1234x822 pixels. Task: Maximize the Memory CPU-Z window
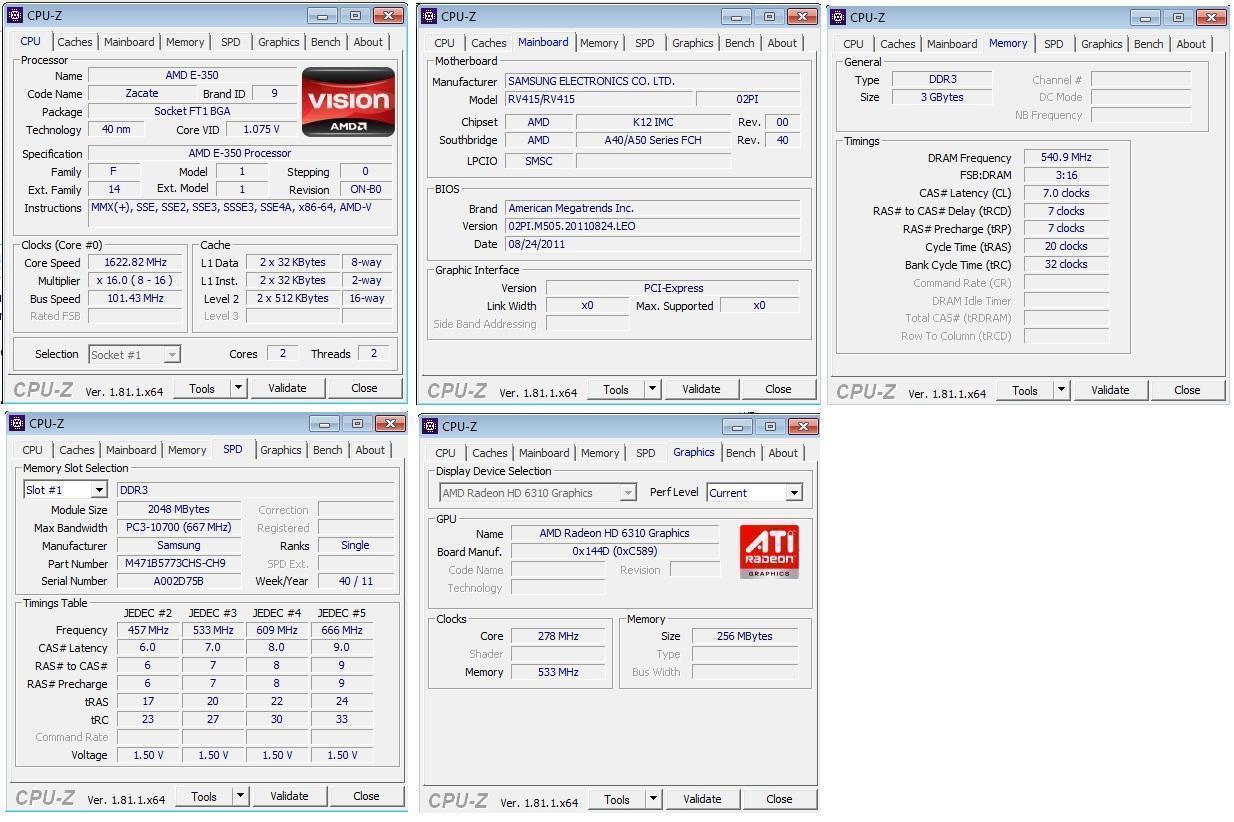[x=1178, y=17]
